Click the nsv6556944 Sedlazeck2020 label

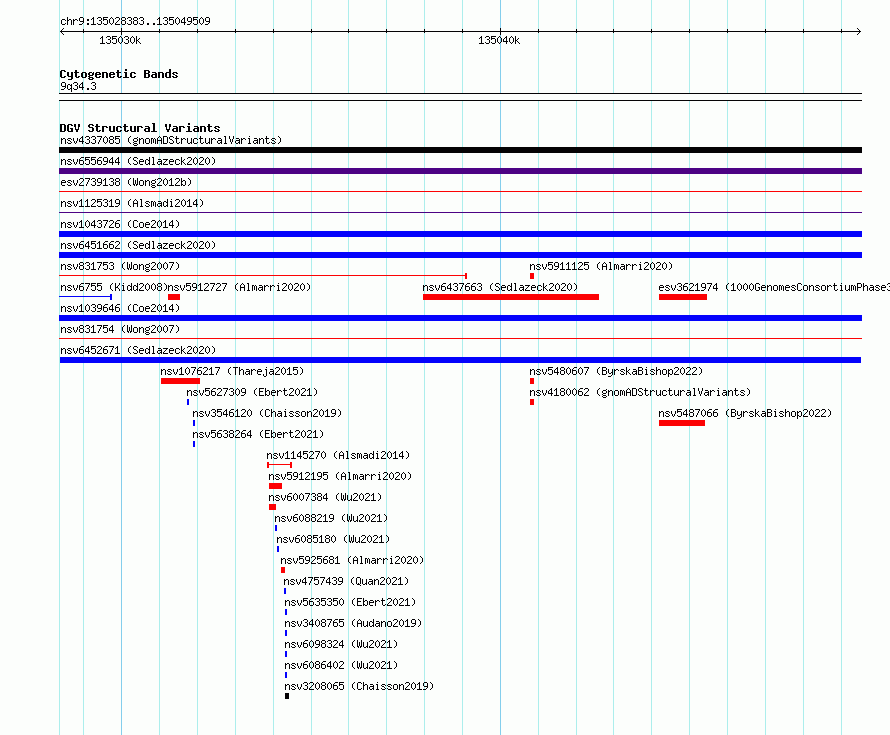(138, 161)
